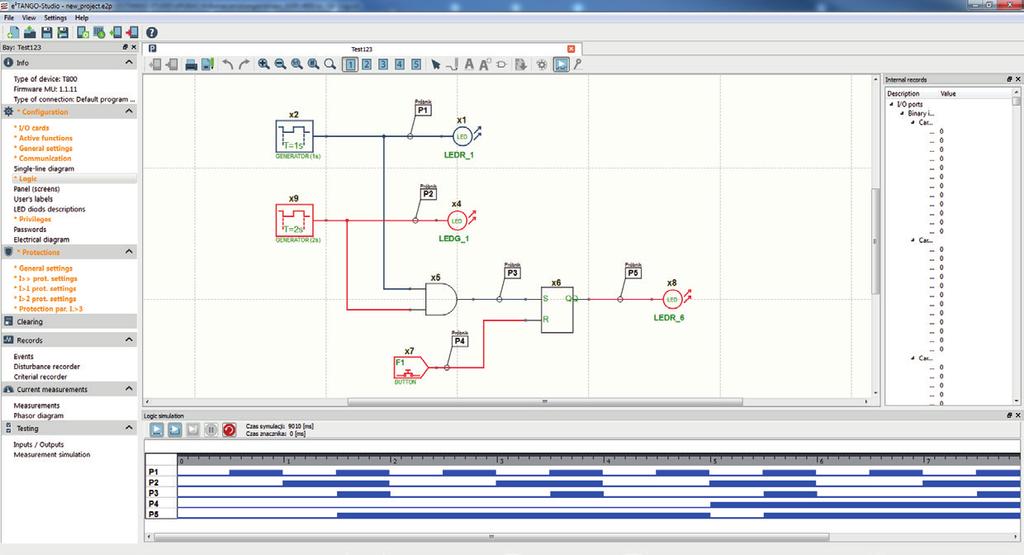Close the Test123 logic tab
This screenshot has height=555, width=1024.
pos(571,49)
